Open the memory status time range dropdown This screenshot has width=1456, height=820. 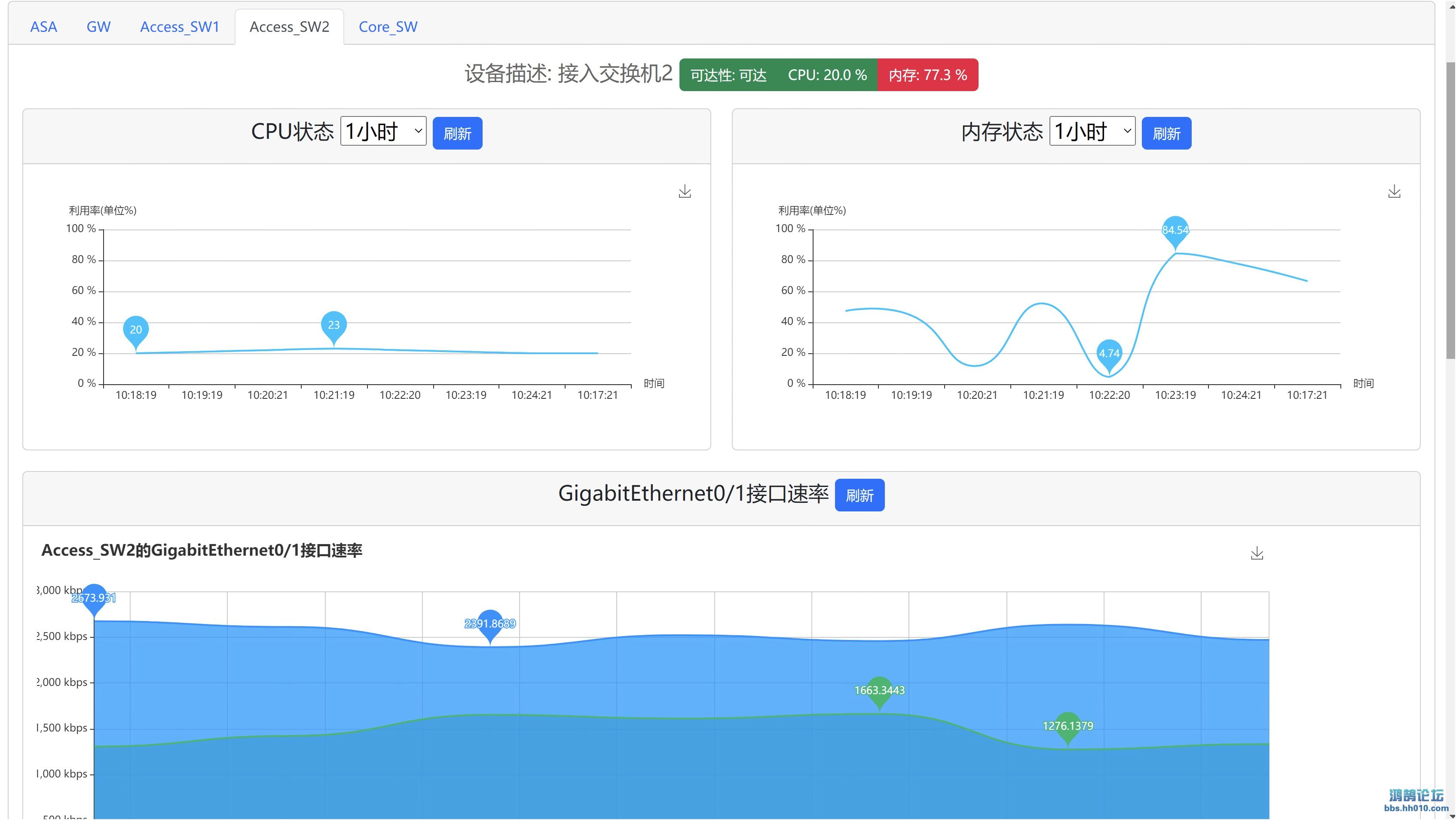tap(1092, 131)
